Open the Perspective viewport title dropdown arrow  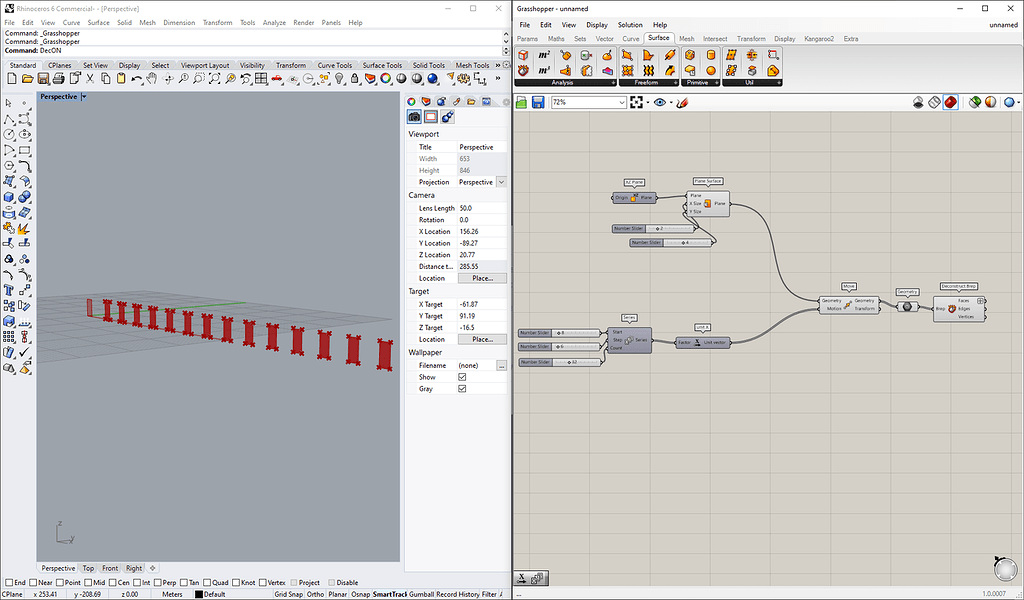[x=83, y=96]
